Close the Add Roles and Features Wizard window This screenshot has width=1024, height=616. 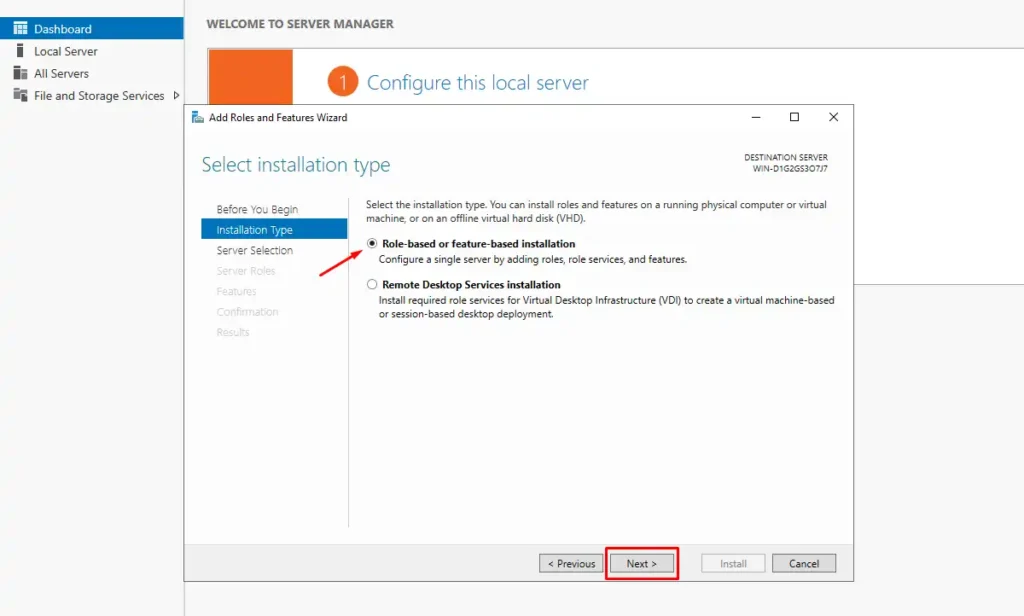click(833, 117)
